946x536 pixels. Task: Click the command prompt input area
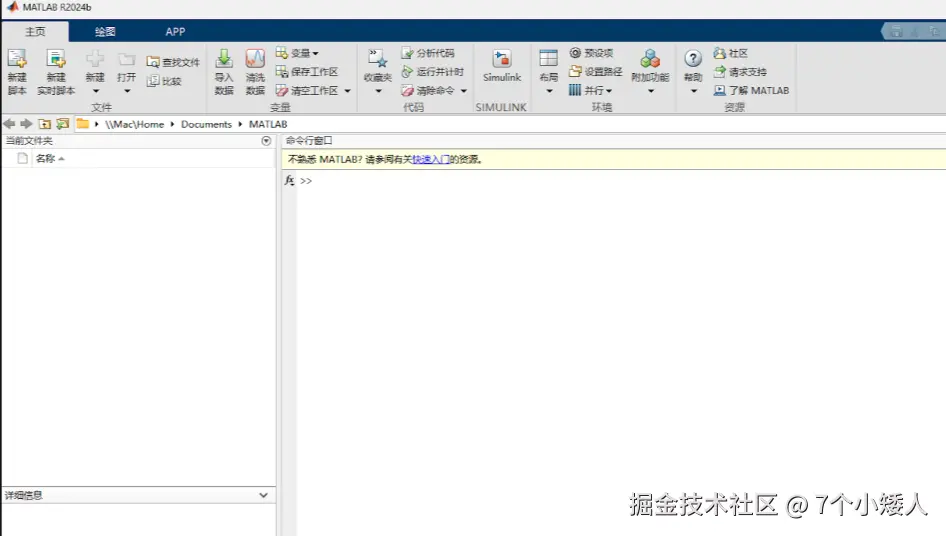[621, 180]
